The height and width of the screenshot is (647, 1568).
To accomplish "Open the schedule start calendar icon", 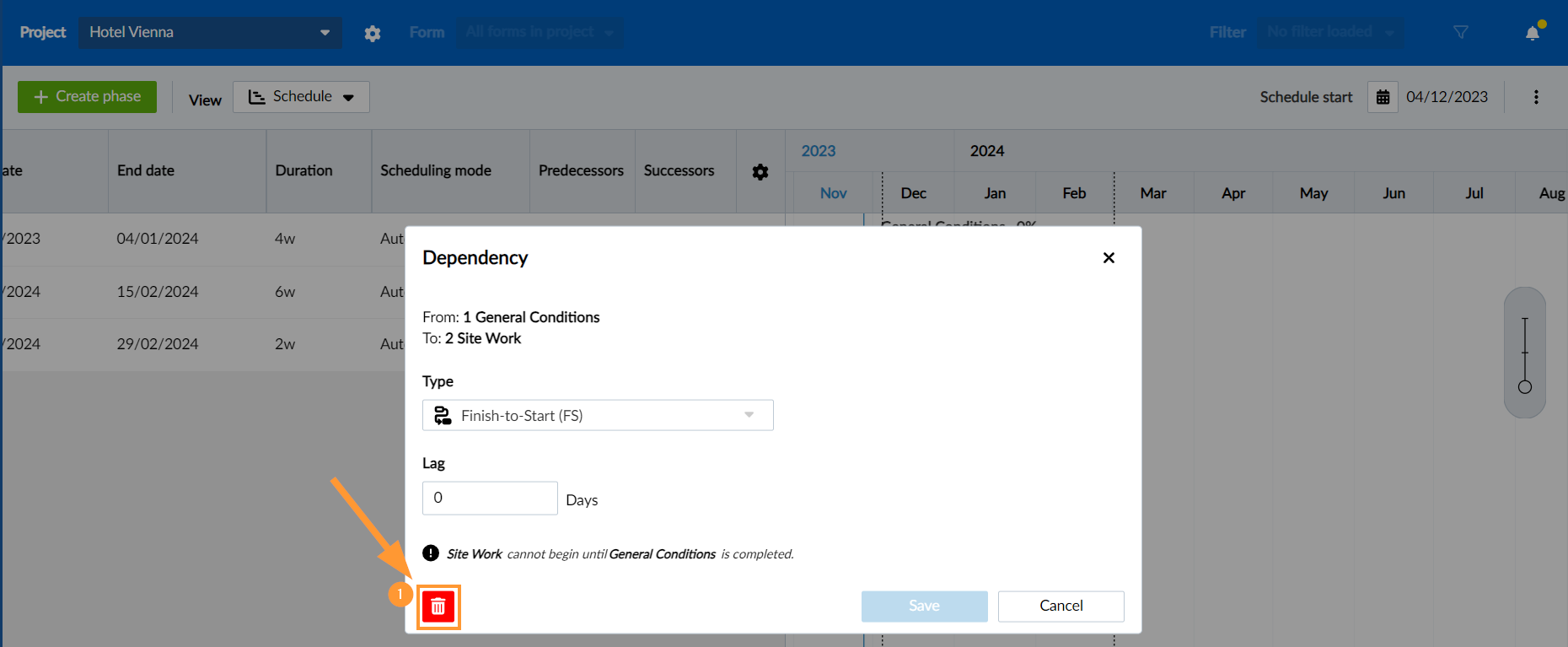I will (x=1383, y=97).
